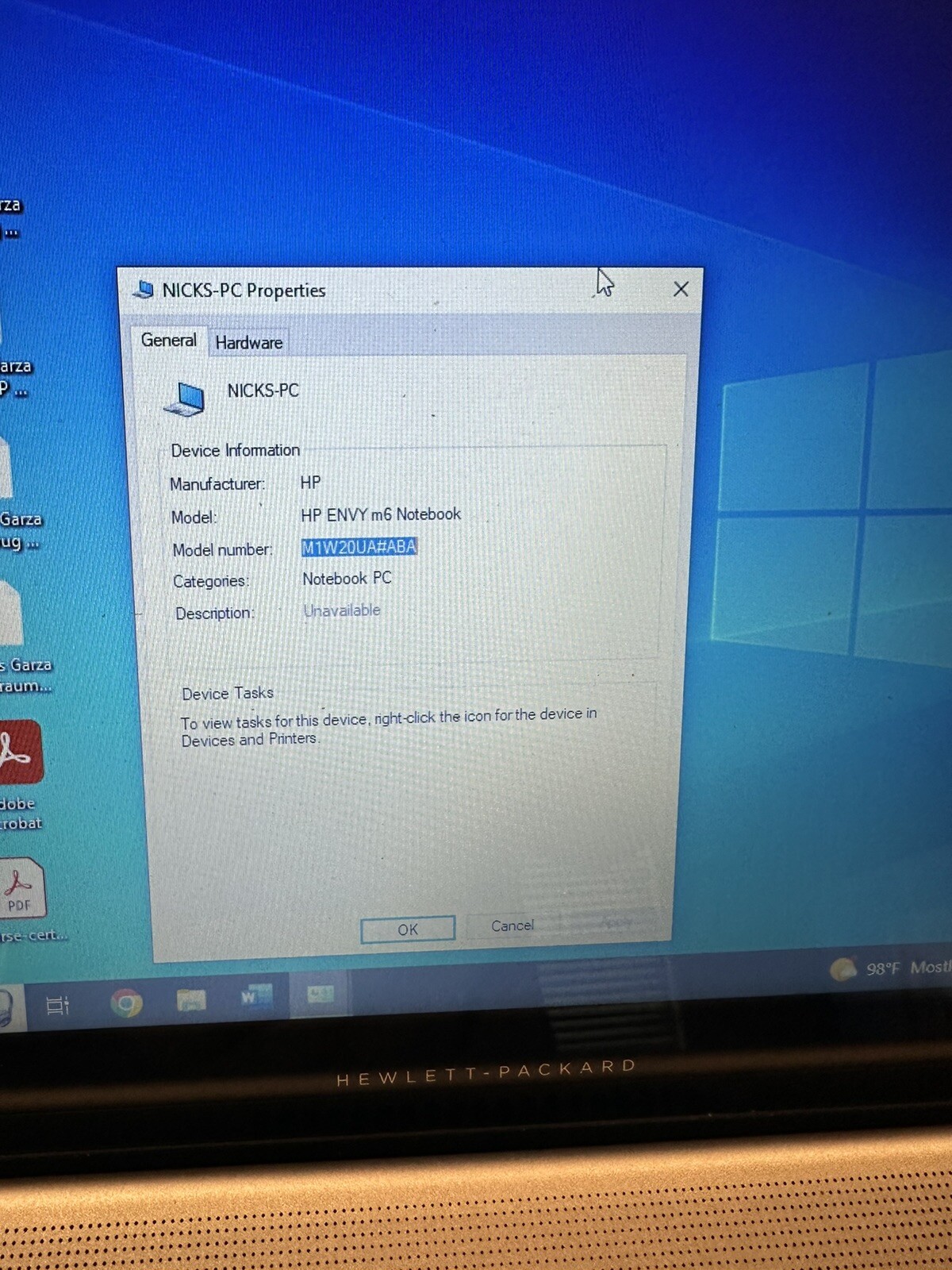The width and height of the screenshot is (952, 1270).
Task: Click the HP ENVY m6 Notebook model text
Action: click(x=381, y=514)
